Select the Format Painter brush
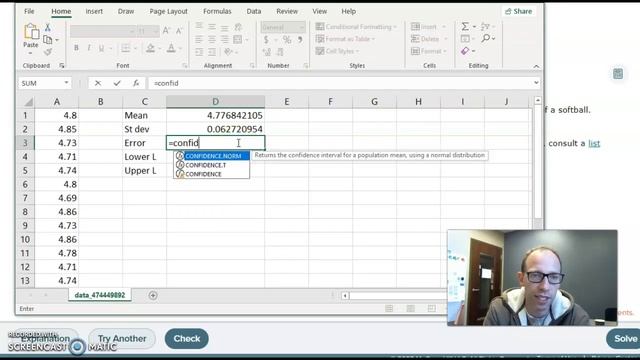 click(48, 52)
